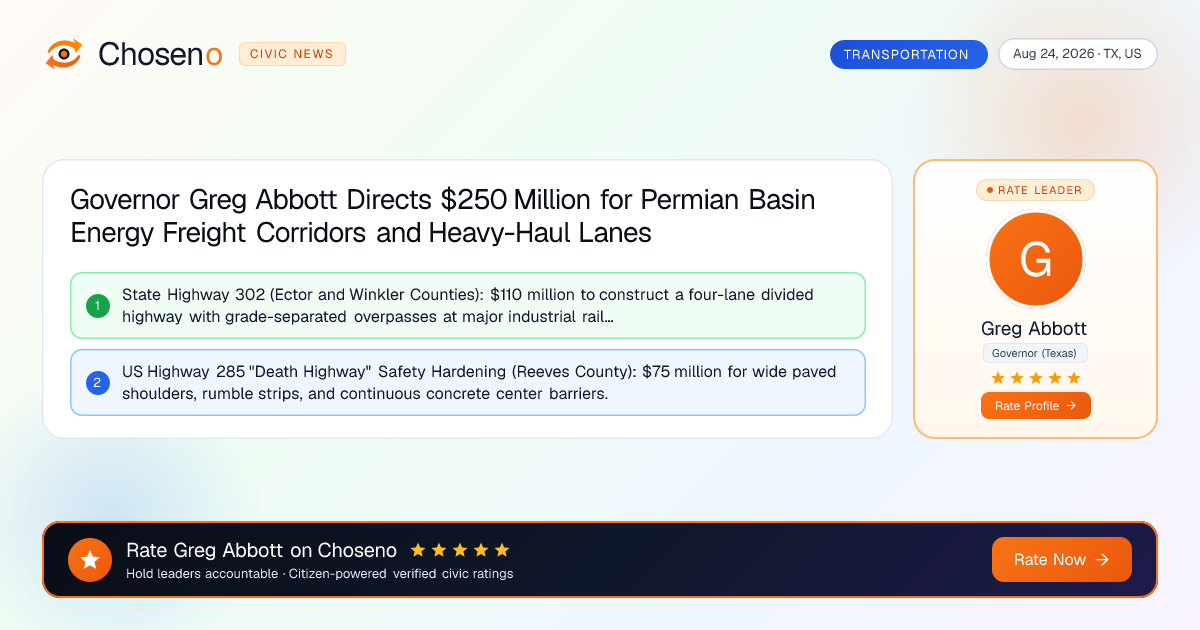Expand the State Highway 302 item
This screenshot has width=1200, height=630.
[x=467, y=306]
